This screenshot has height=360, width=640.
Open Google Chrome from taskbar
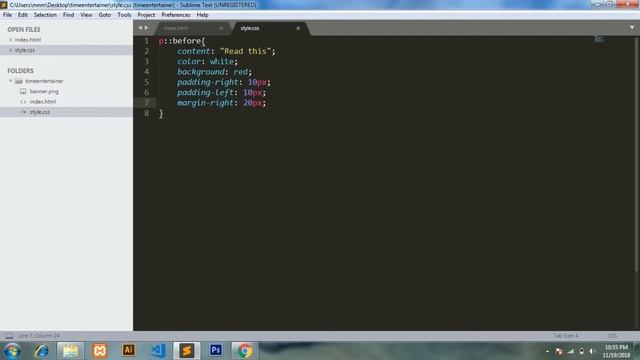[x=245, y=351]
